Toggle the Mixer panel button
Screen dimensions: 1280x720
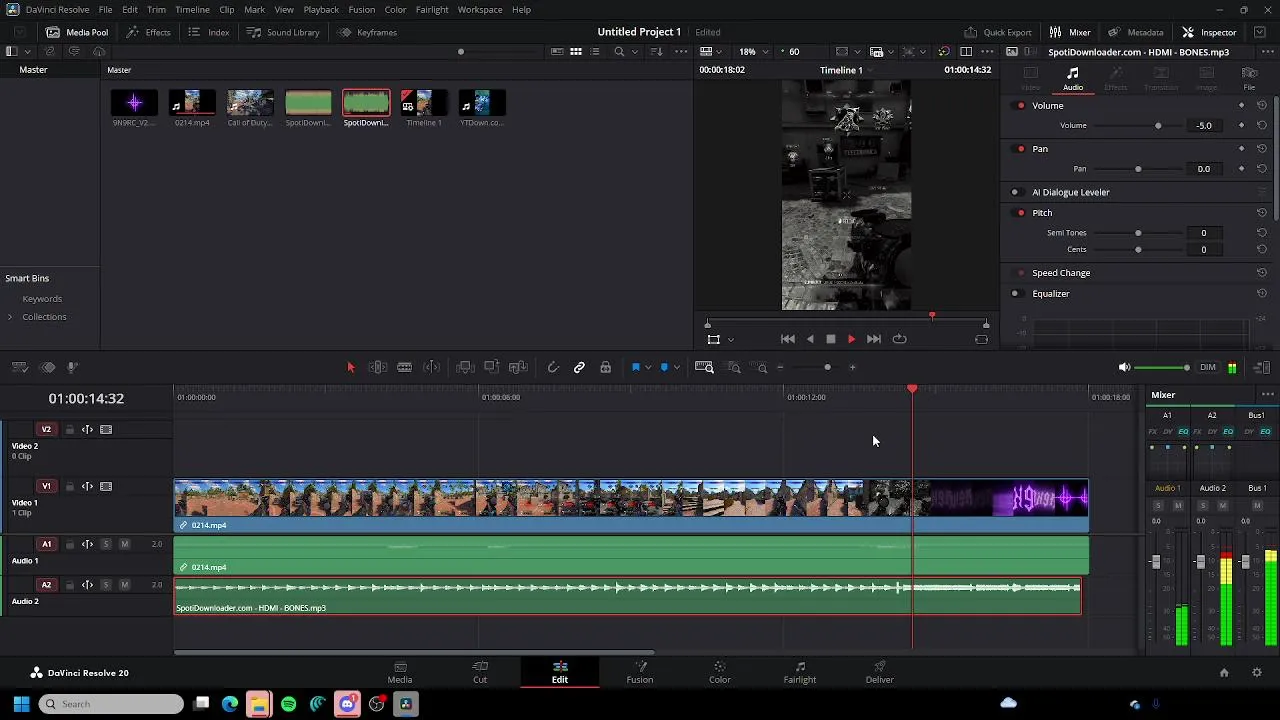click(x=1070, y=32)
